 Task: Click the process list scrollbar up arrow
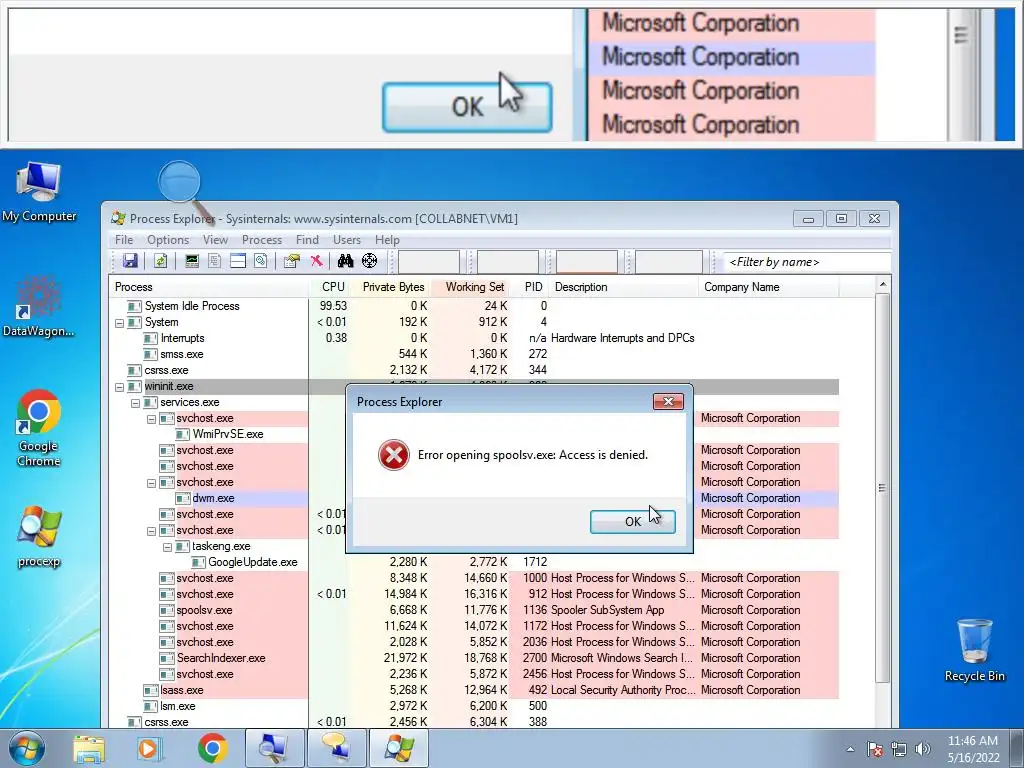(x=882, y=285)
